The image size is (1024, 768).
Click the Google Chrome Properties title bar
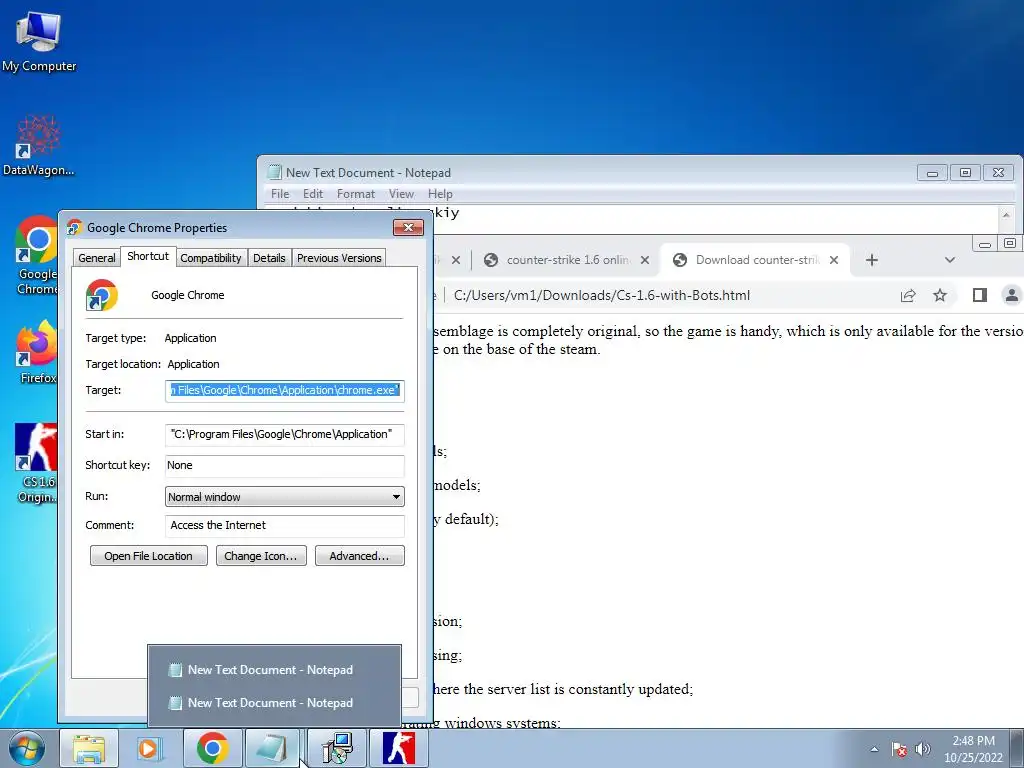pos(229,227)
